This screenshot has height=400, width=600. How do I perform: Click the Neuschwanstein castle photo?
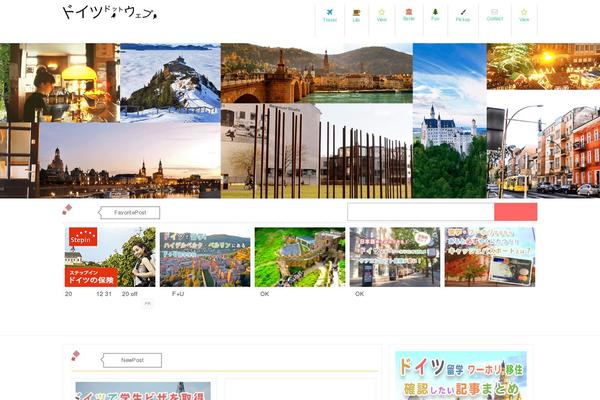[x=450, y=121]
